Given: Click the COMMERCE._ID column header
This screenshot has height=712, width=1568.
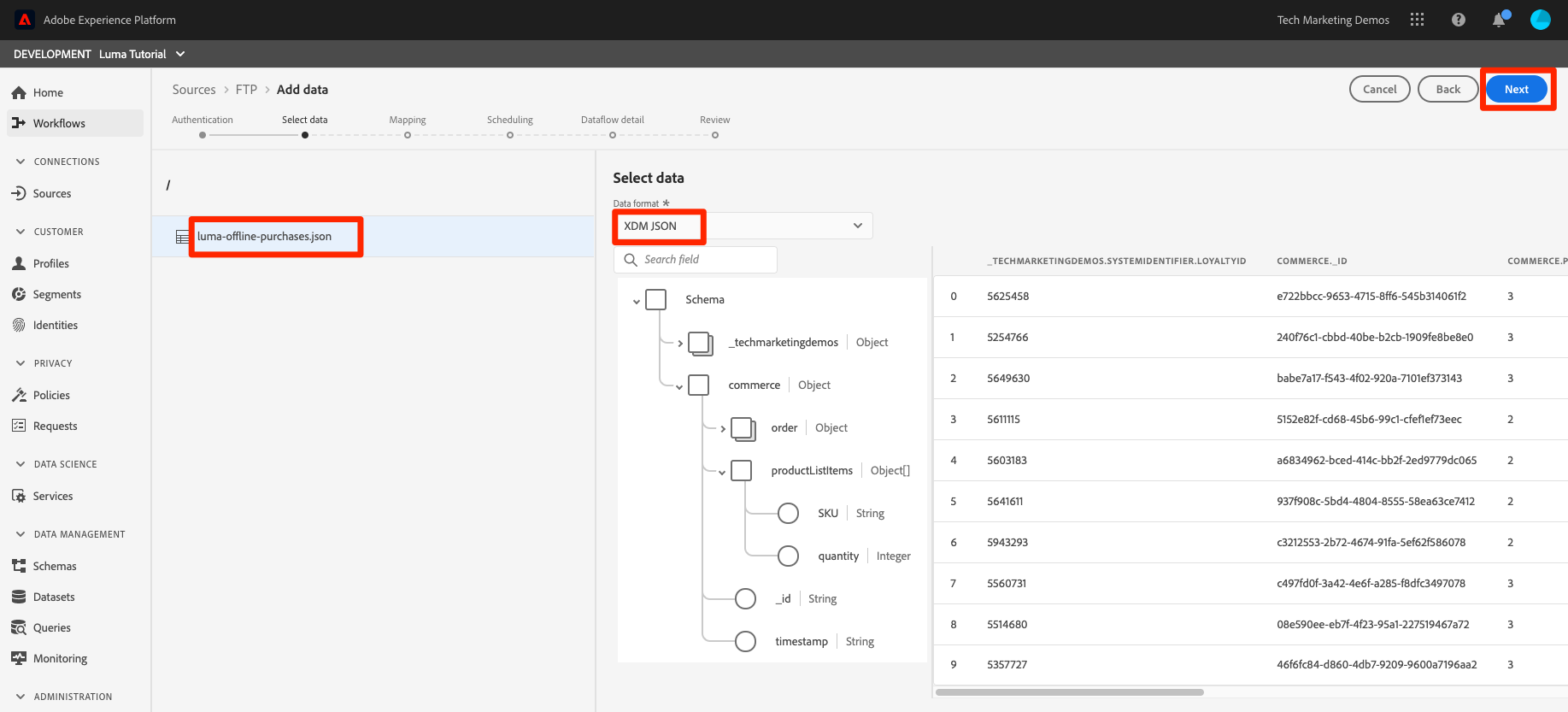Looking at the screenshot, I should [1312, 262].
